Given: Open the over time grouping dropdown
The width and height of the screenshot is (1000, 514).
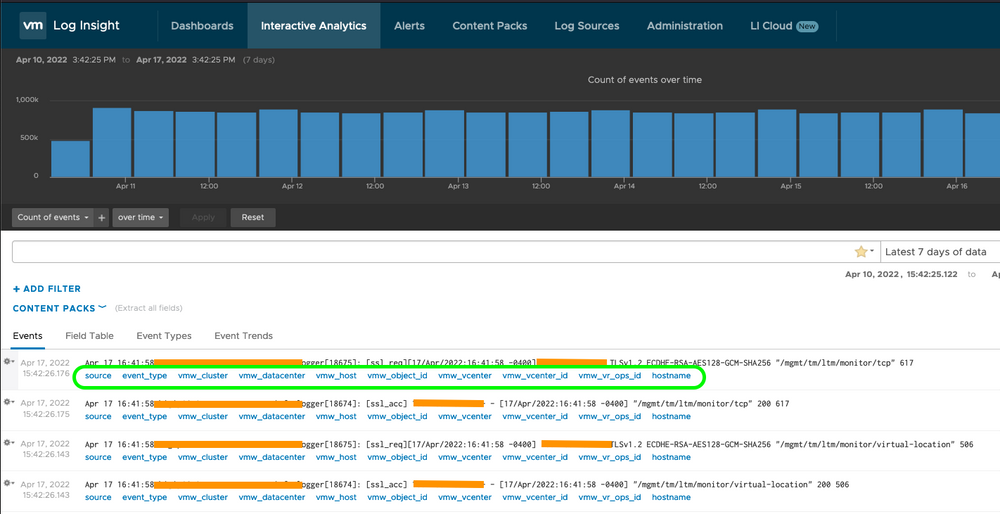Looking at the screenshot, I should coord(141,217).
